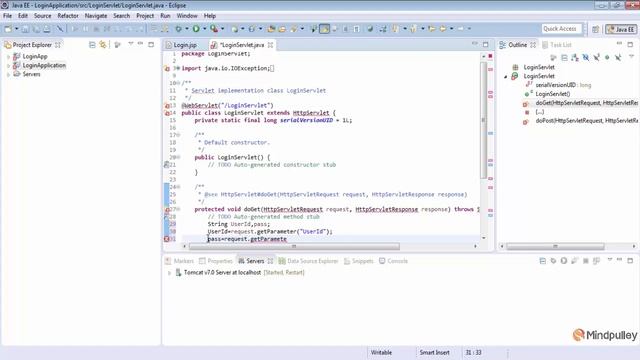
Task: Click Stop server icon in Servers view
Action: [586, 261]
